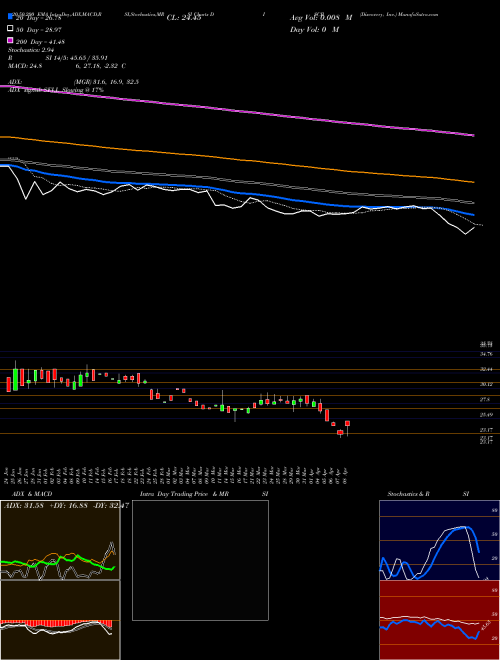
Task: Click the 'Intra Day Trading Price & MR' title
Action: point(184,494)
